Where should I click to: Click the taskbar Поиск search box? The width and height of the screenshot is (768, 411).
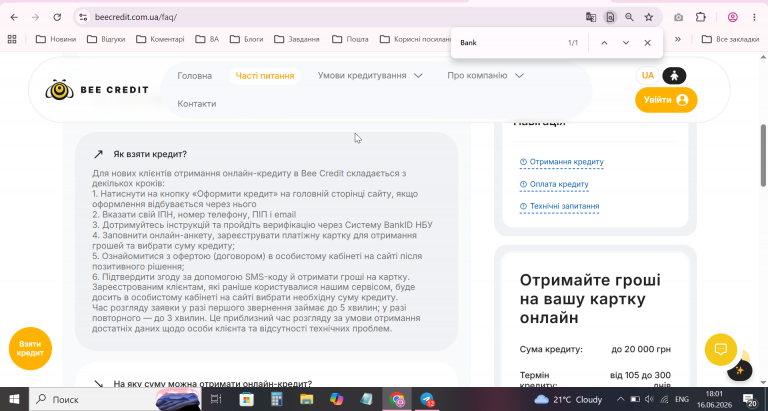(115, 399)
